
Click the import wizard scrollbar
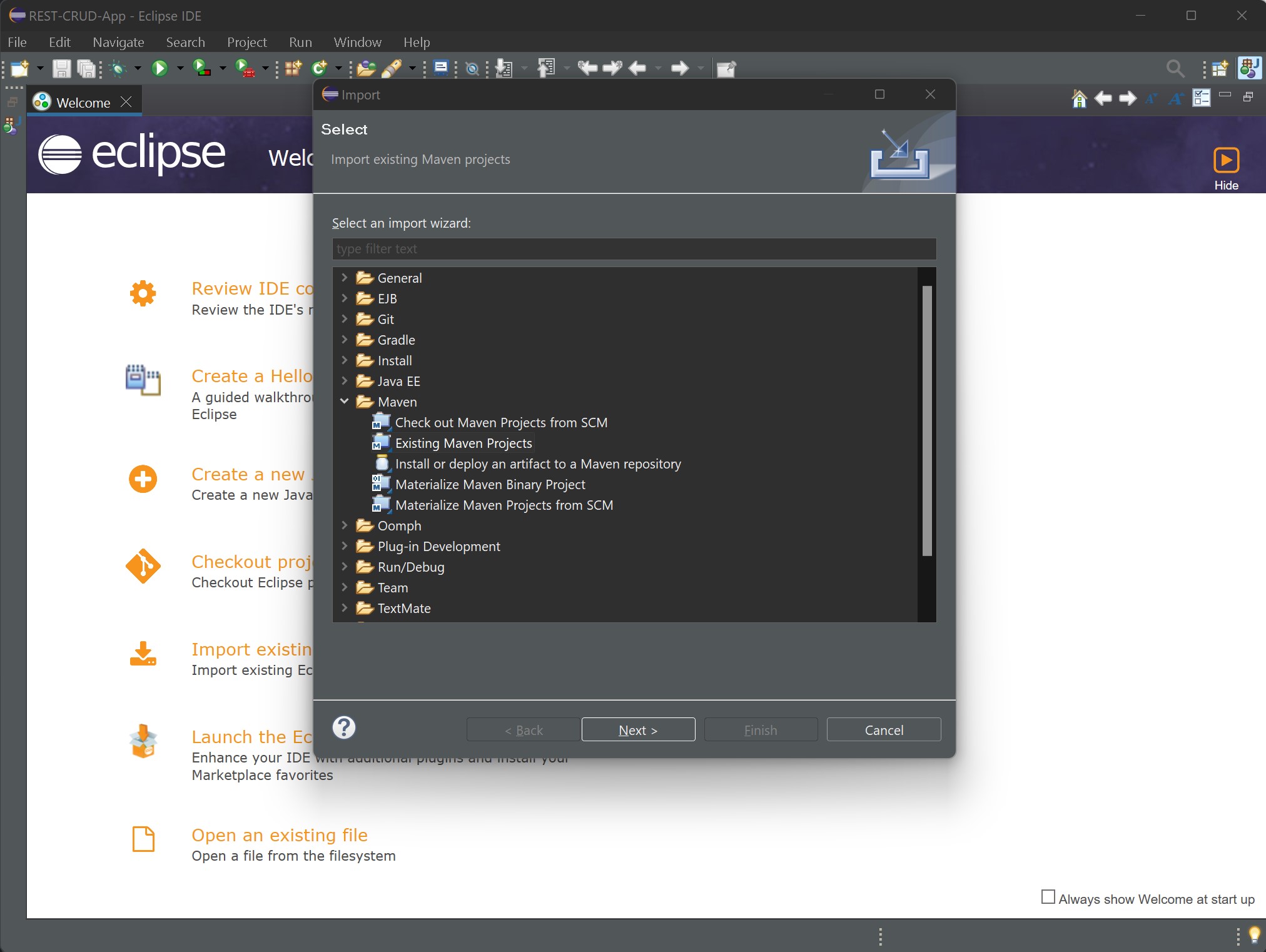[927, 420]
